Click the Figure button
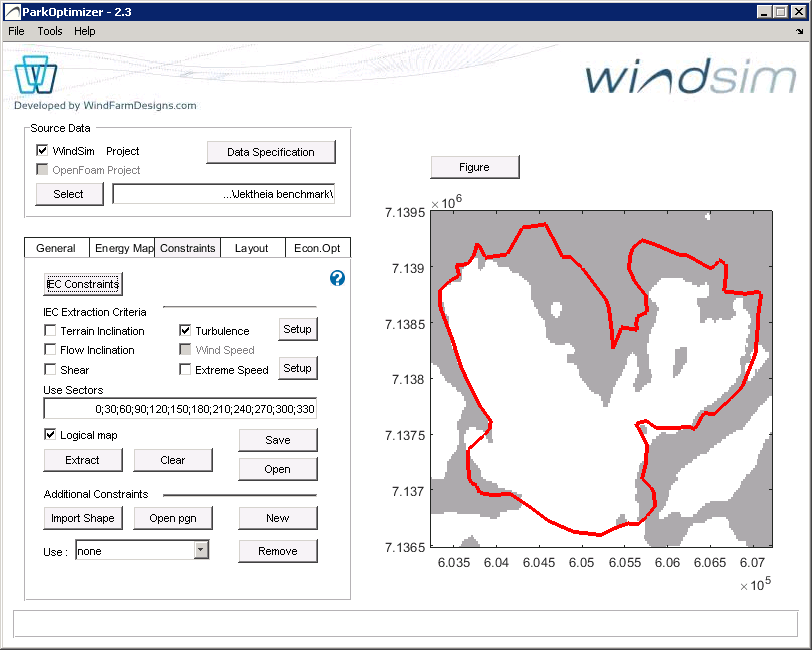This screenshot has width=812, height=650. 475,167
